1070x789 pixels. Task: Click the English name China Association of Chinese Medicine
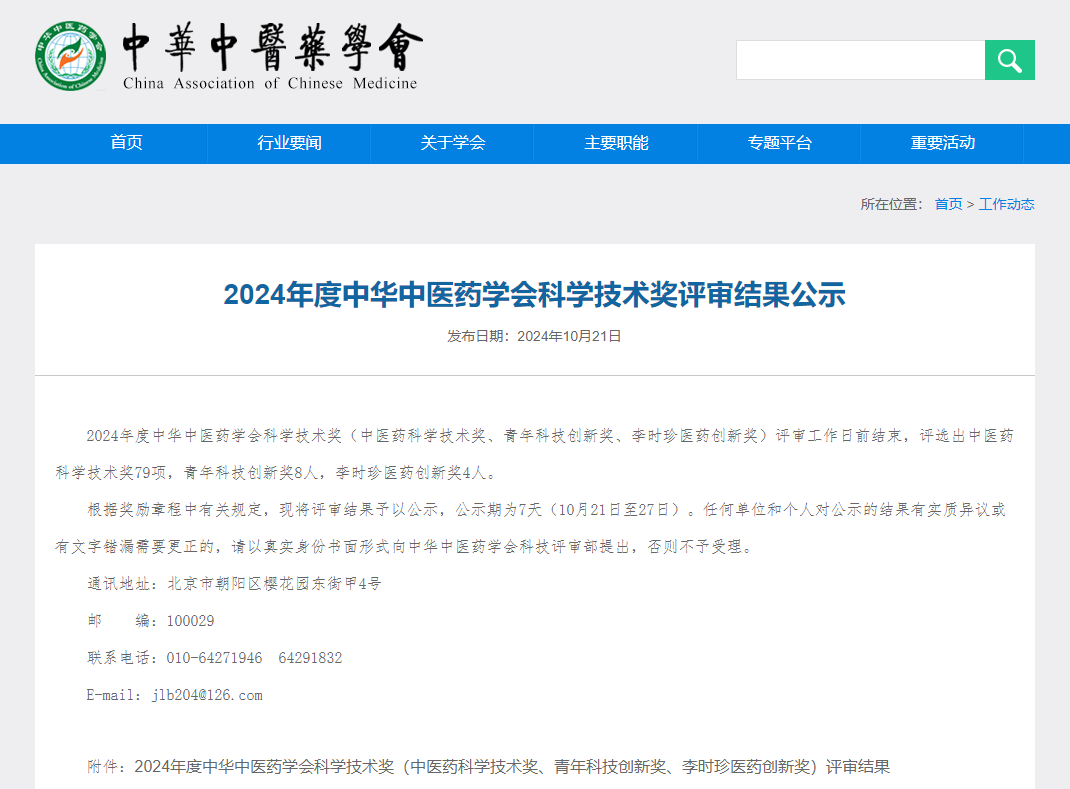(x=270, y=84)
